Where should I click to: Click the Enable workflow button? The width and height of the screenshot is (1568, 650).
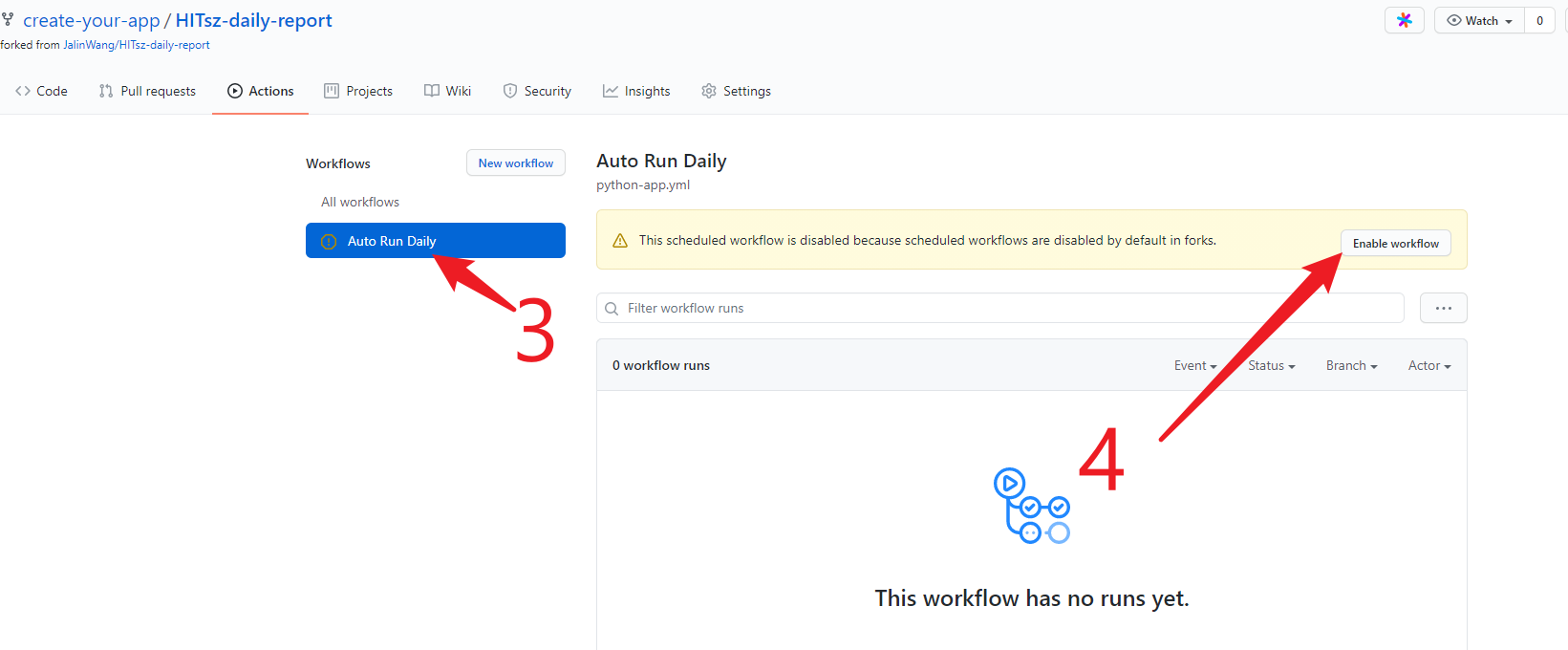tap(1396, 244)
